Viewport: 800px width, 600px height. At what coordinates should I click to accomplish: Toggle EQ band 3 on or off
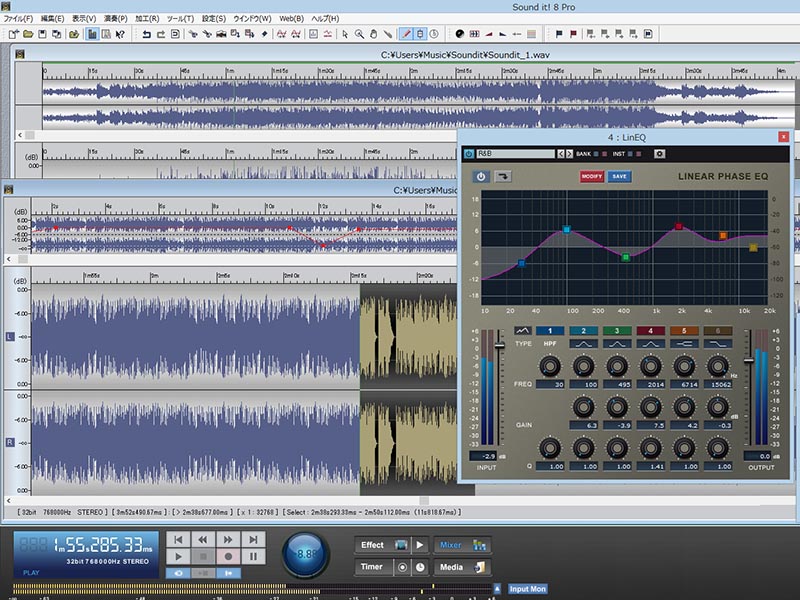click(x=617, y=331)
